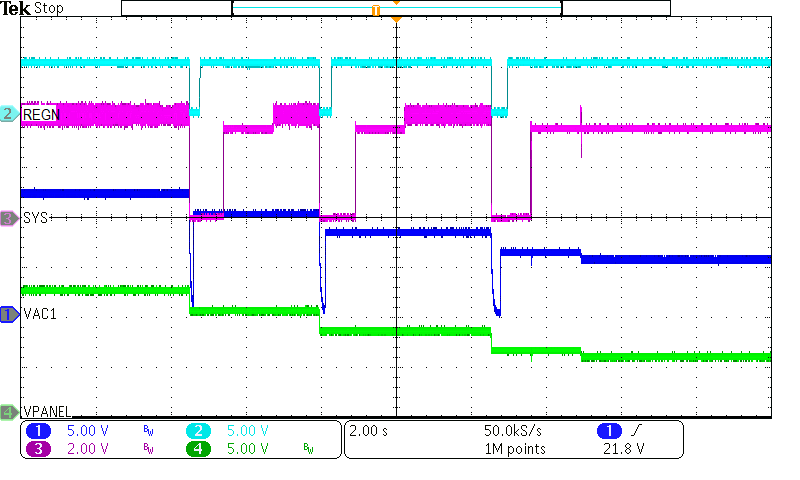Click channel 1 bandwidth limit BW icon
800x480 pixels.
tap(149, 431)
